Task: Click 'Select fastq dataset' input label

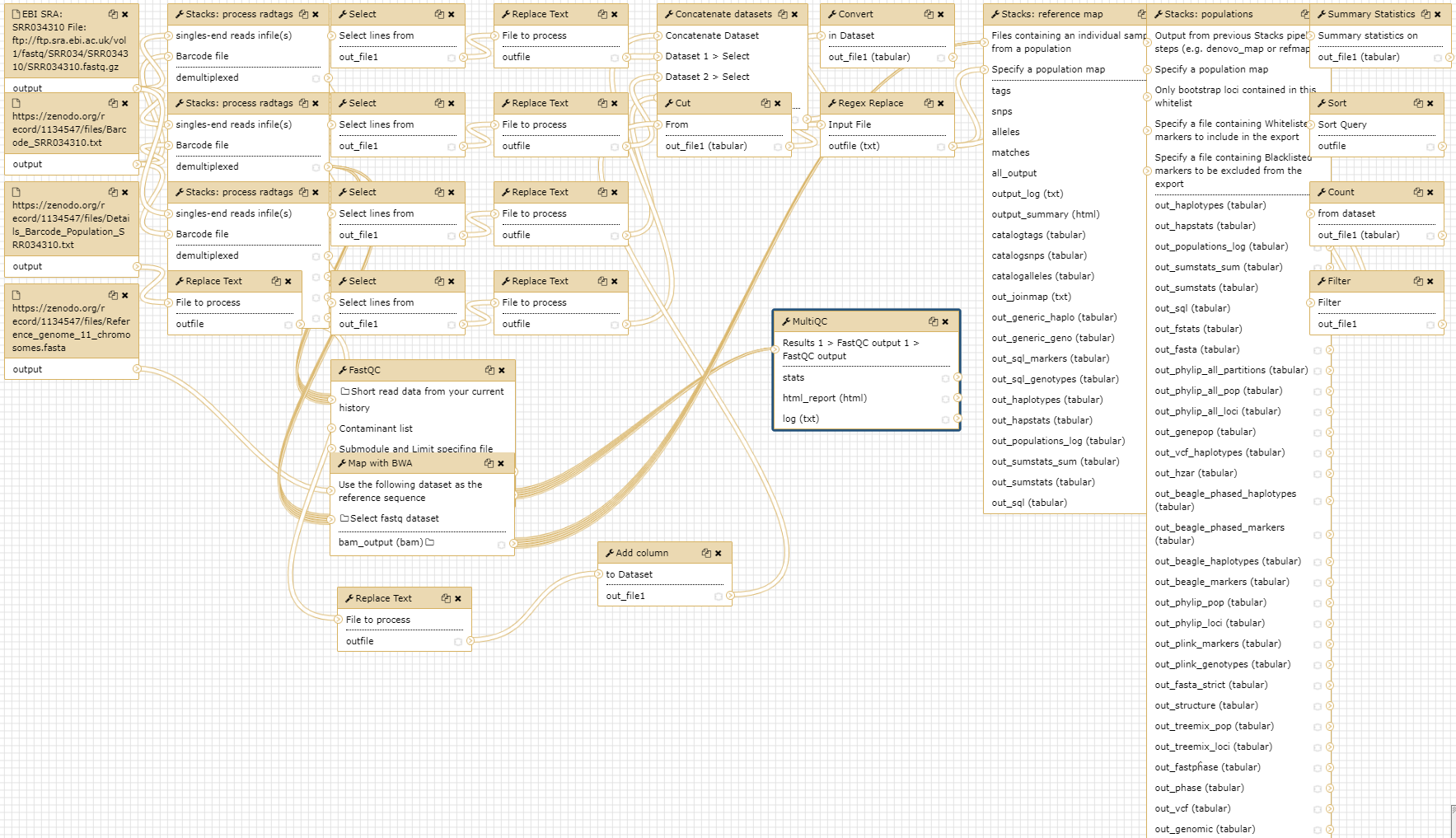Action: tap(394, 518)
